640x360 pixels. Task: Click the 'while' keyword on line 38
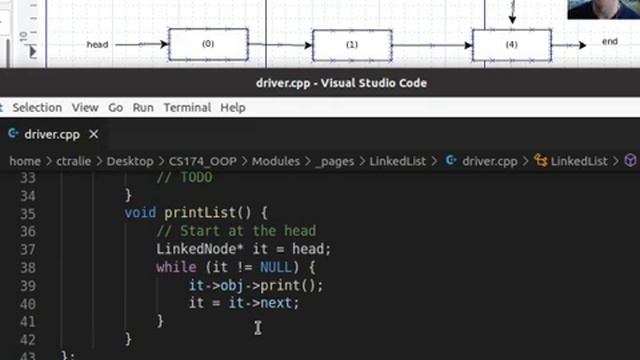tap(176, 267)
